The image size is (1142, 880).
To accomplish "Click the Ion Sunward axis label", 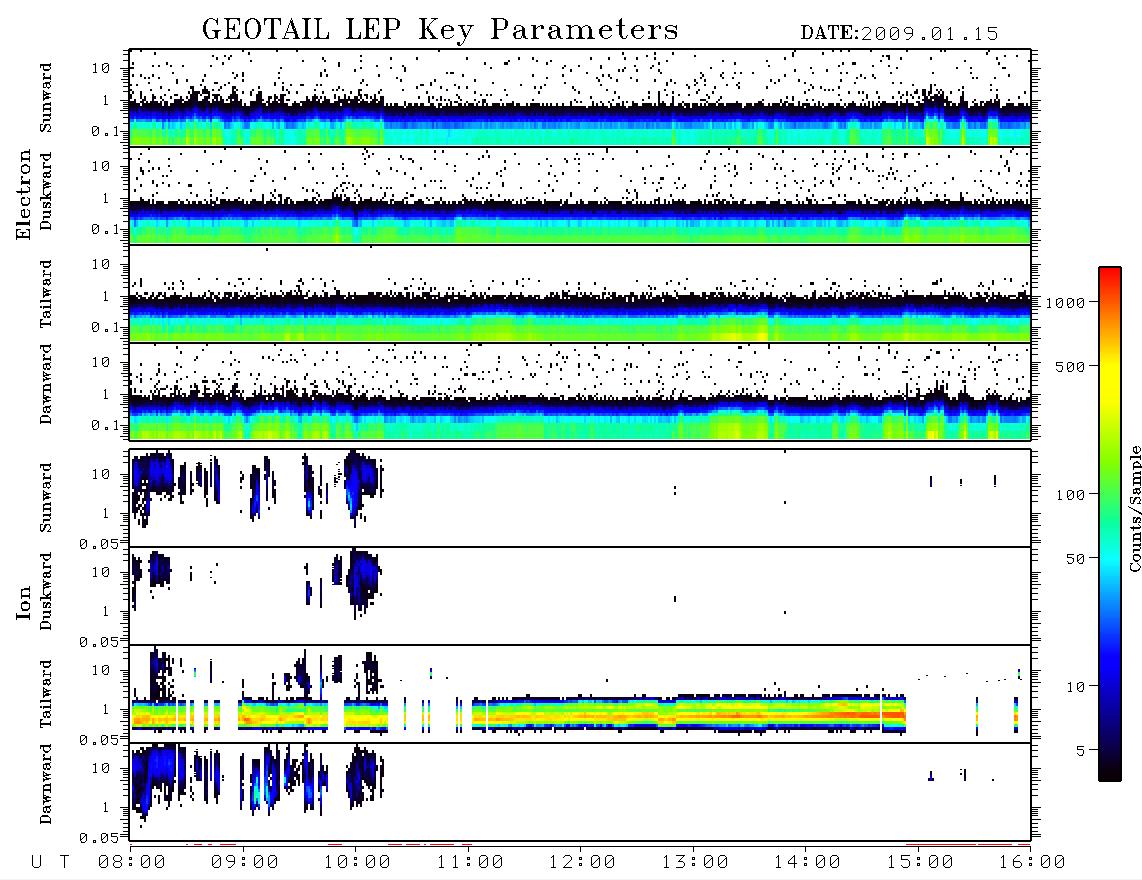I will pyautogui.click(x=46, y=498).
